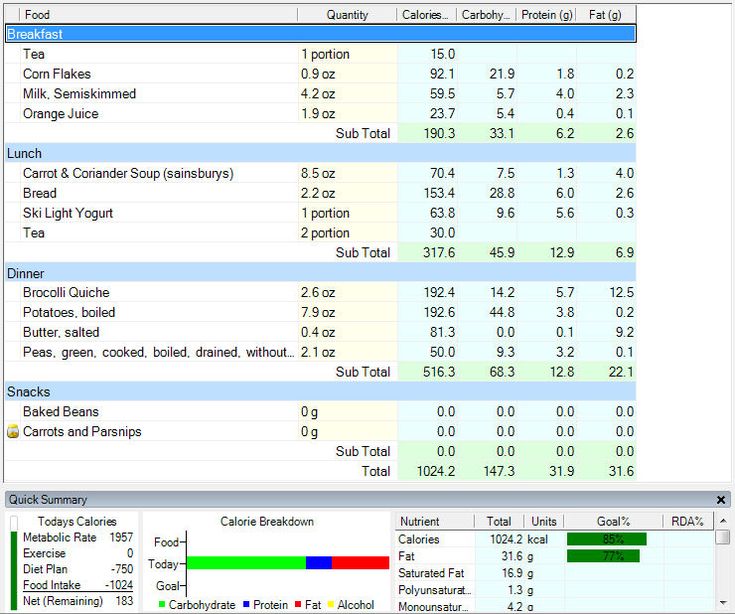This screenshot has width=735, height=614.
Task: Select the Saturated Fat nutrient row
Action: [x=555, y=573]
